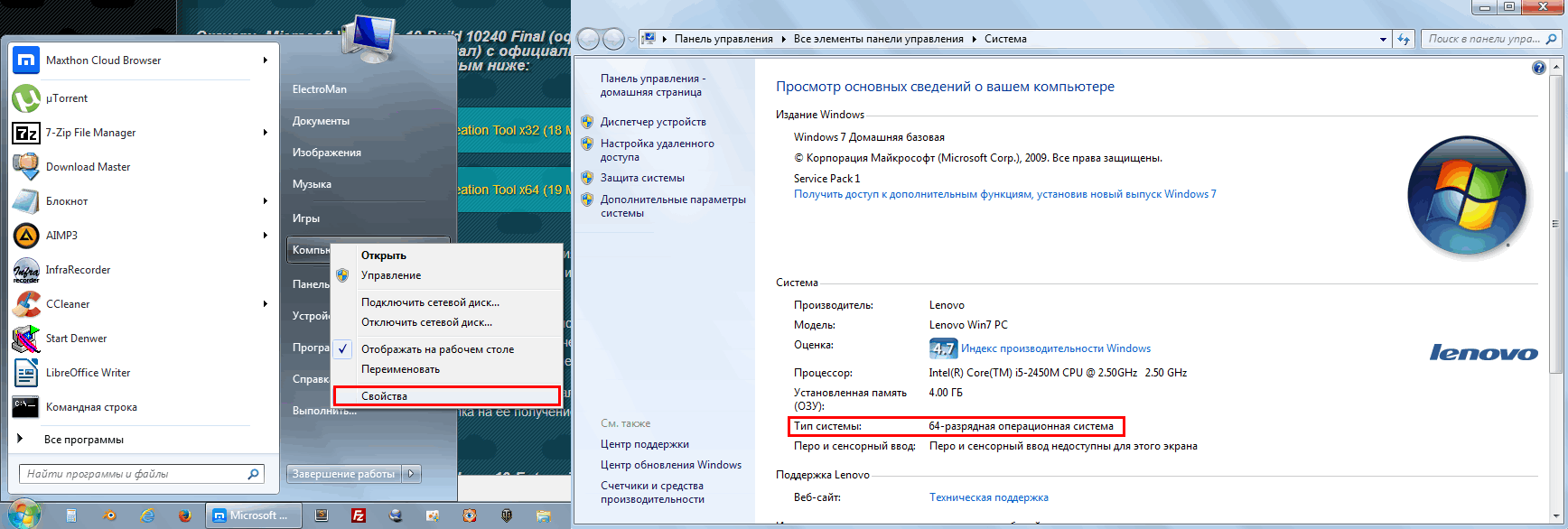Select Отключить сетевой диск... in context menu
This screenshot has width=1568, height=529.
pos(447,322)
